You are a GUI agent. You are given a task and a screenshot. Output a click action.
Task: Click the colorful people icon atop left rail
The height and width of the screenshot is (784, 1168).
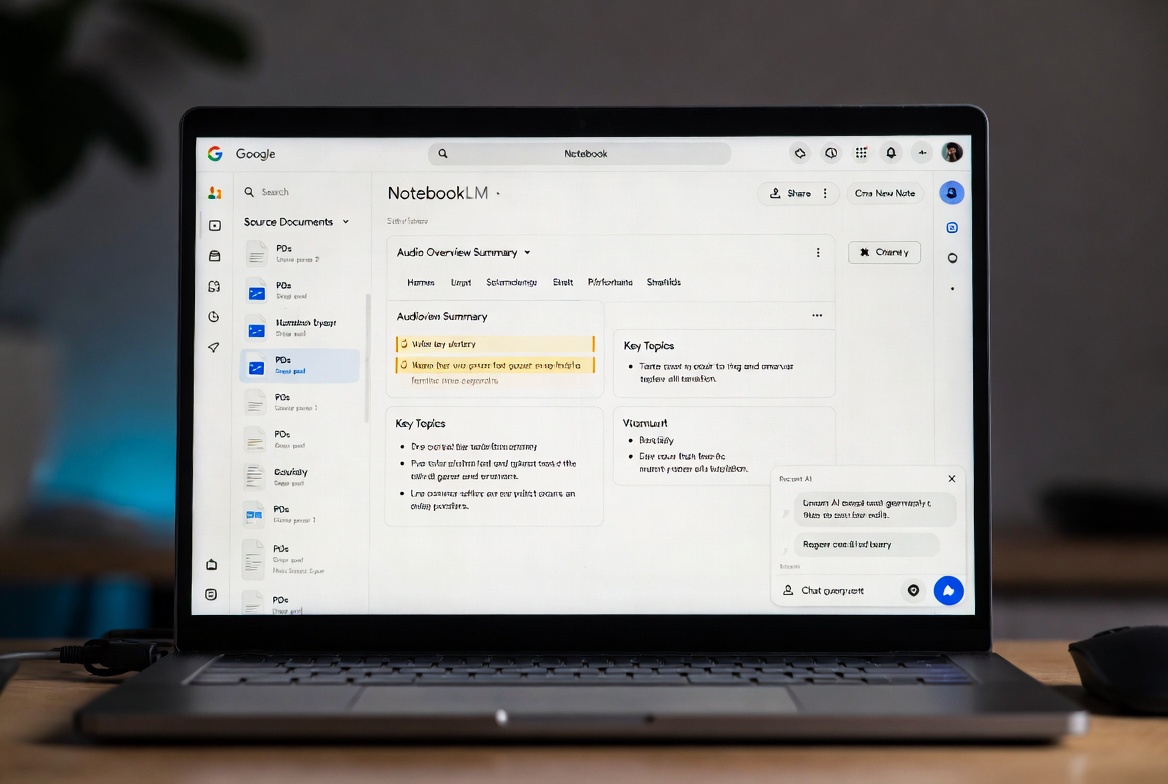[215, 193]
